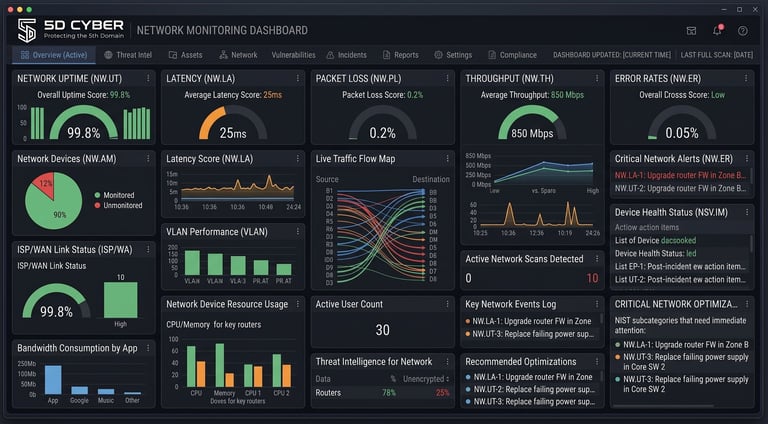Click the 850 Mbps throughput gauge
This screenshot has height=424, width=768.
[532, 124]
